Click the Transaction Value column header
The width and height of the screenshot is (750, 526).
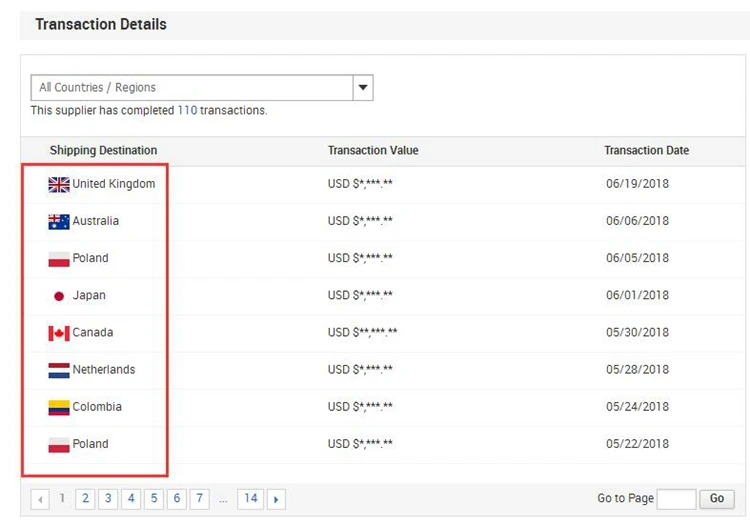373,151
